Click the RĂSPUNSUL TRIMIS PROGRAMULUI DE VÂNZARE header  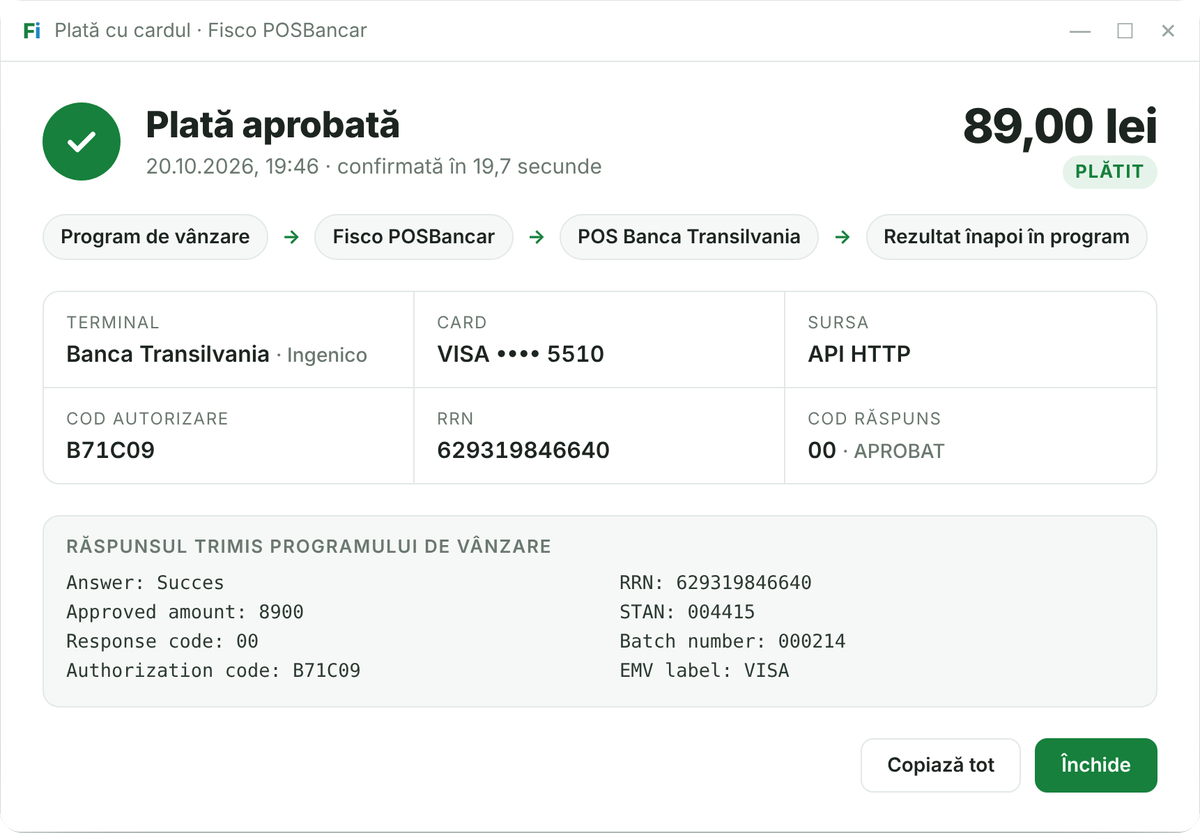(x=309, y=546)
